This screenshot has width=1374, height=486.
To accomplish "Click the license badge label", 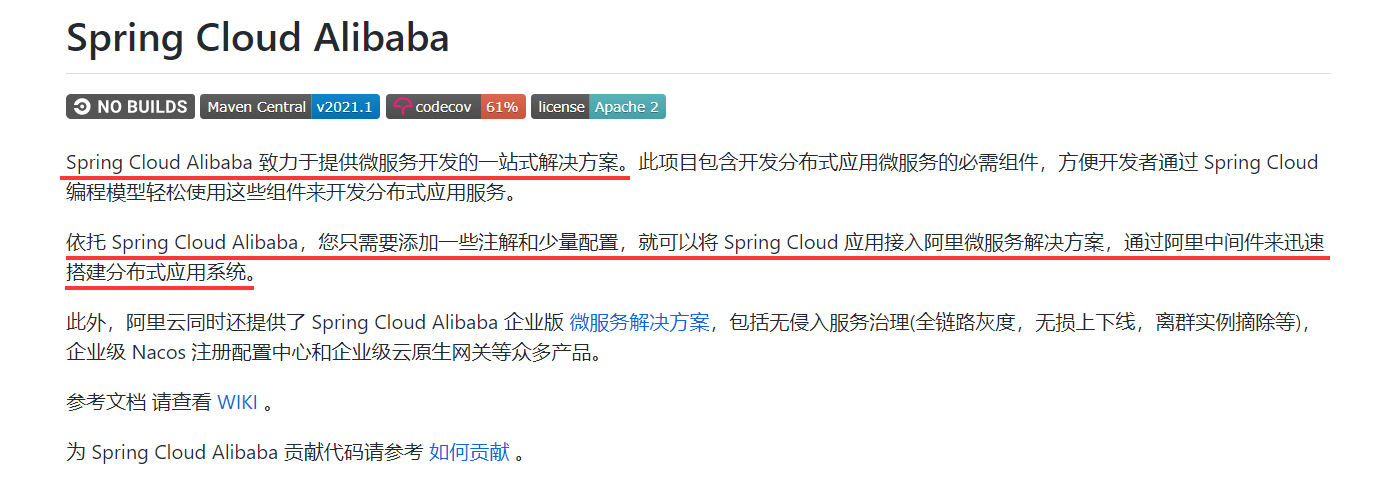I will coord(560,107).
